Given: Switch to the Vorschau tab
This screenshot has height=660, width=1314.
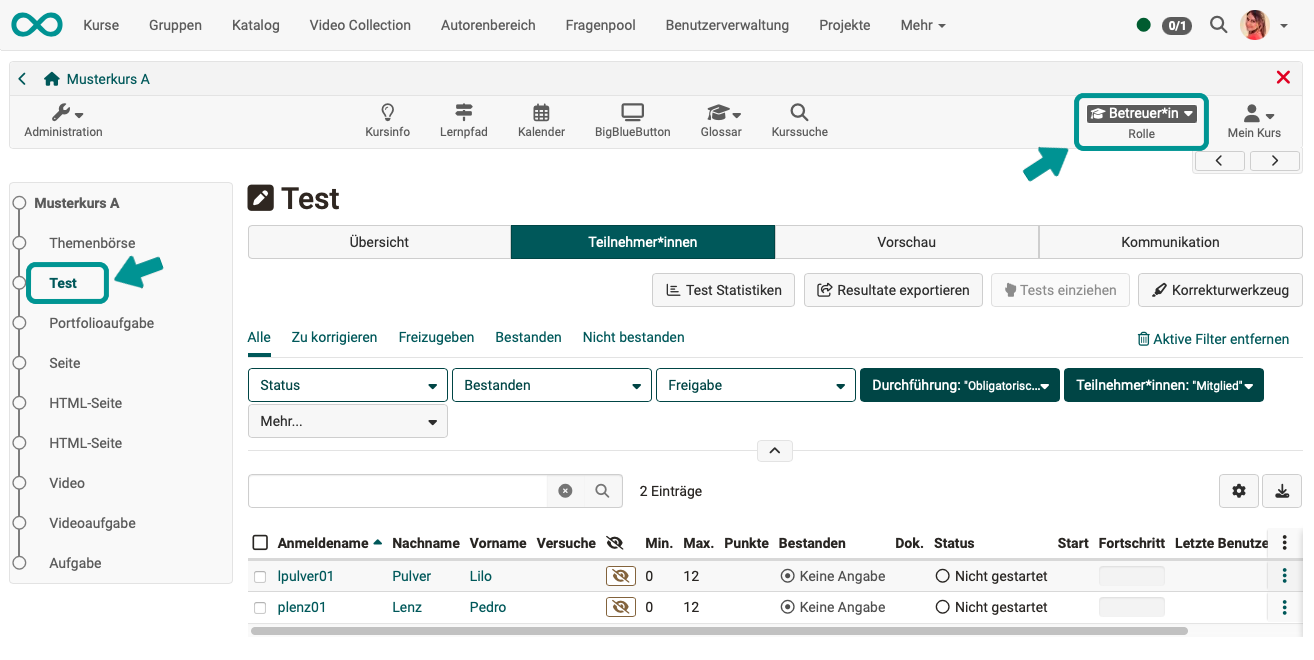Looking at the screenshot, I should click(x=906, y=242).
